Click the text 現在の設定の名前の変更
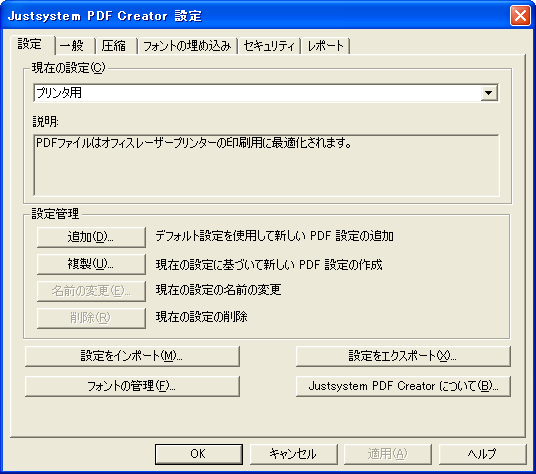Image resolution: width=536 pixels, height=474 pixels. coord(218,290)
